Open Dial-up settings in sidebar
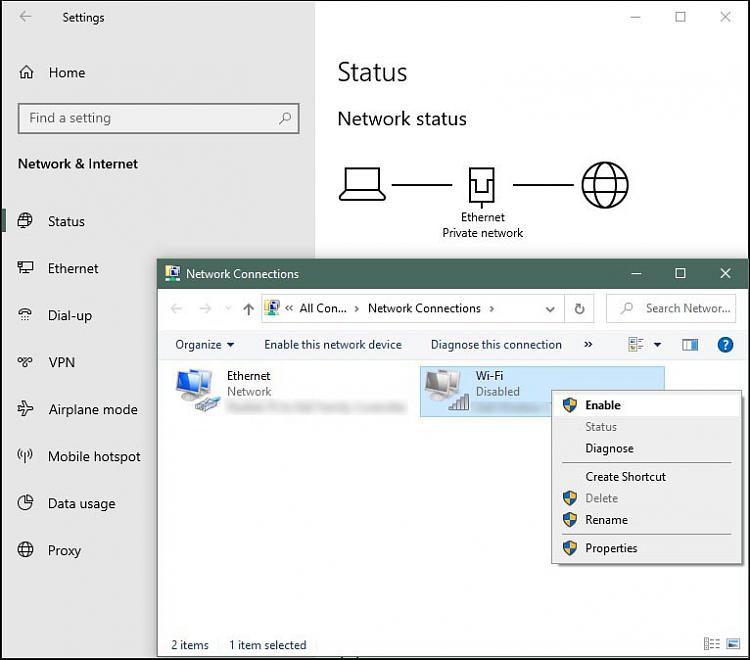This screenshot has width=750, height=660. pyautogui.click(x=55, y=315)
